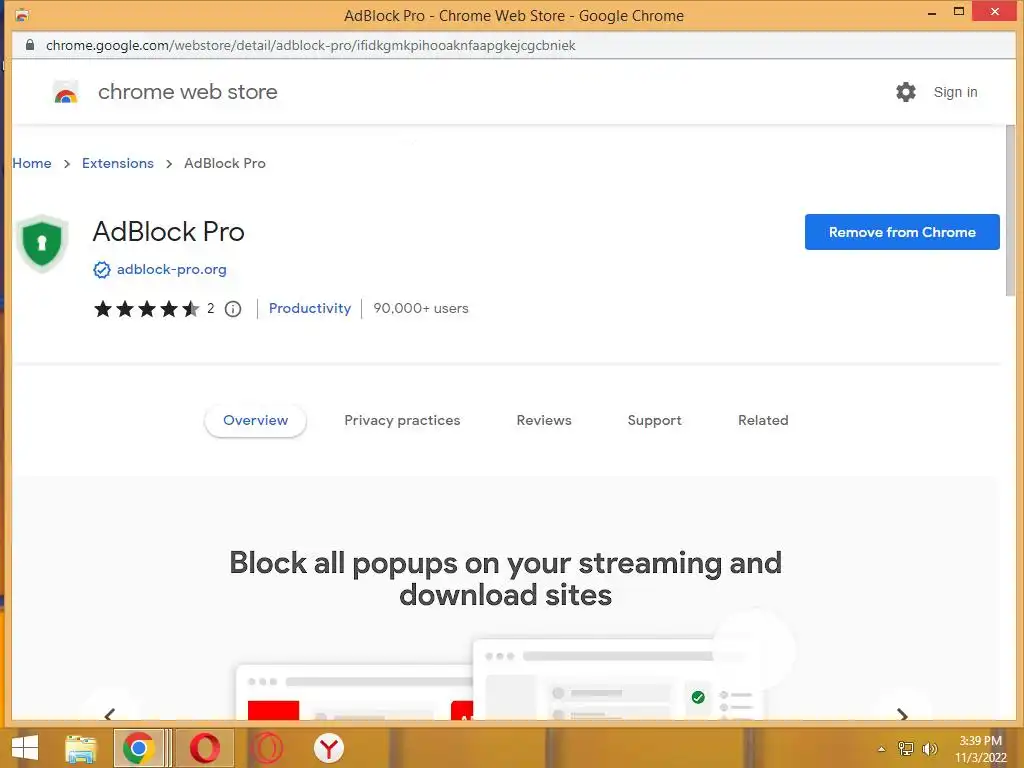The height and width of the screenshot is (768, 1024).
Task: Click the Chrome Web Store rainbow logo
Action: [65, 93]
